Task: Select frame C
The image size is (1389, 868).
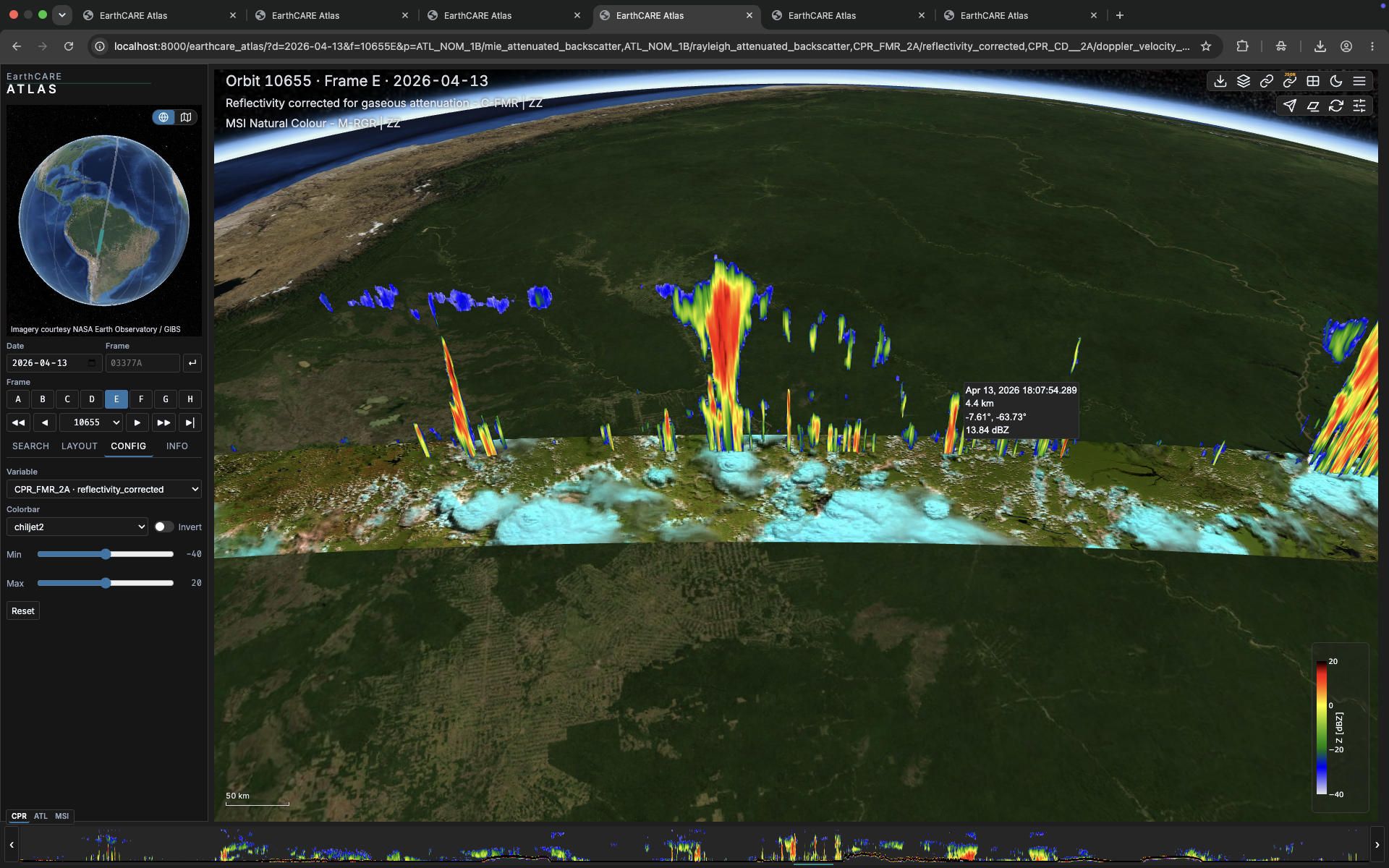Action: [x=67, y=399]
